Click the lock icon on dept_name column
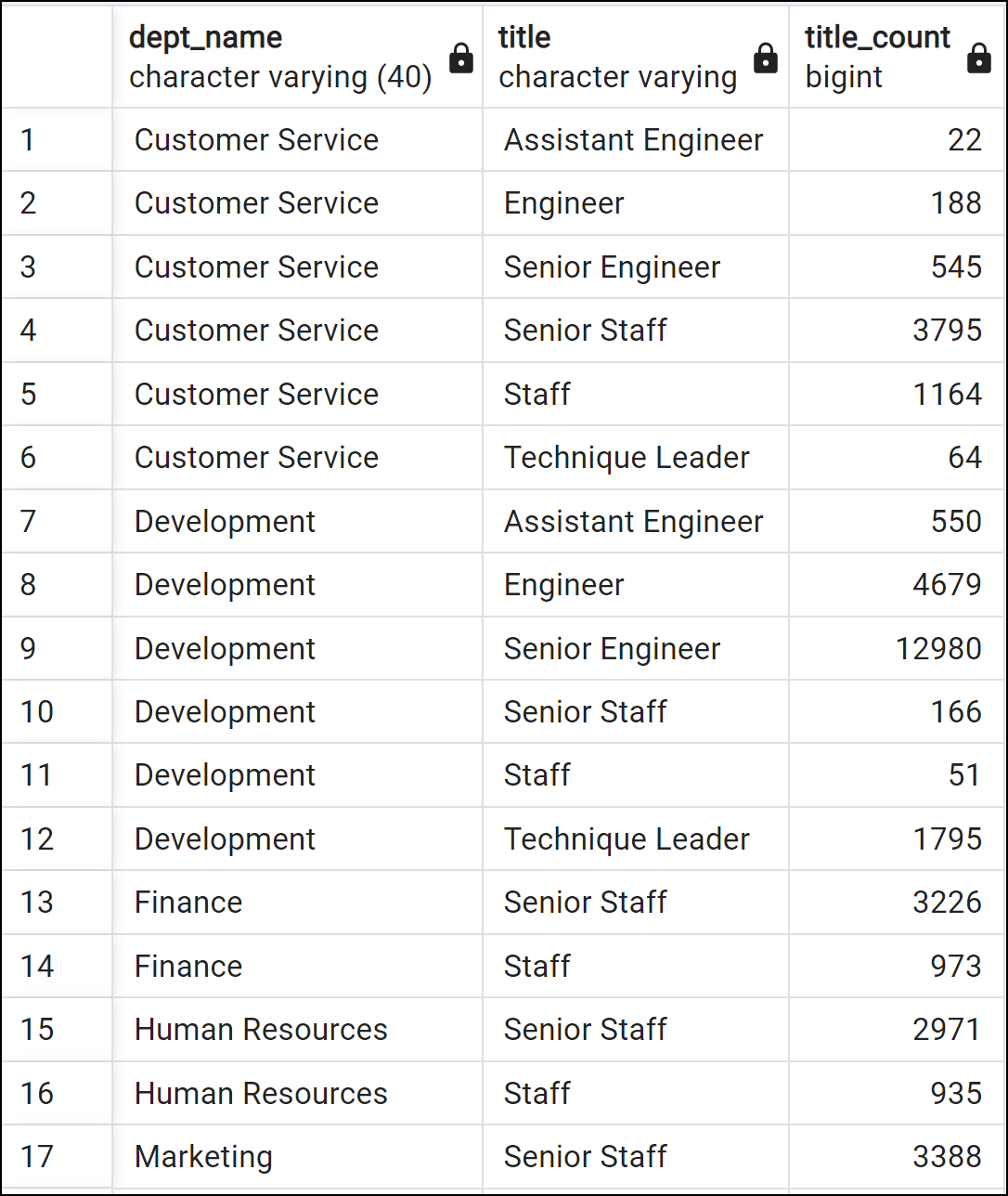The image size is (1008, 1196). click(x=461, y=58)
